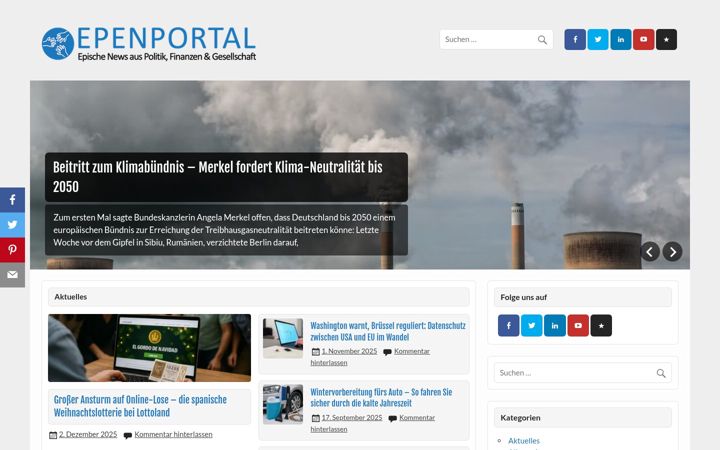Click the Kategorien widget heading
The width and height of the screenshot is (720, 450).
pyautogui.click(x=520, y=418)
